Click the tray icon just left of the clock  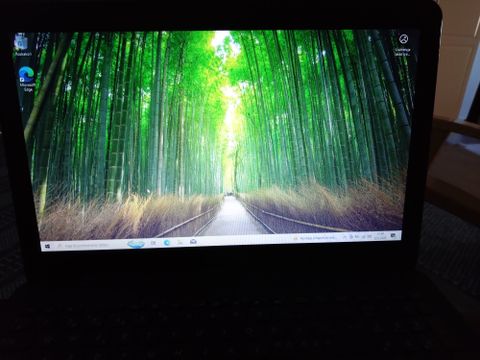[x=369, y=236]
